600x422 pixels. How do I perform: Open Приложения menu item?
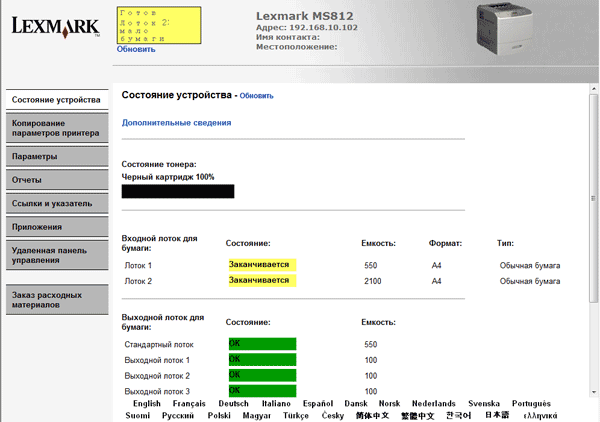click(57, 227)
